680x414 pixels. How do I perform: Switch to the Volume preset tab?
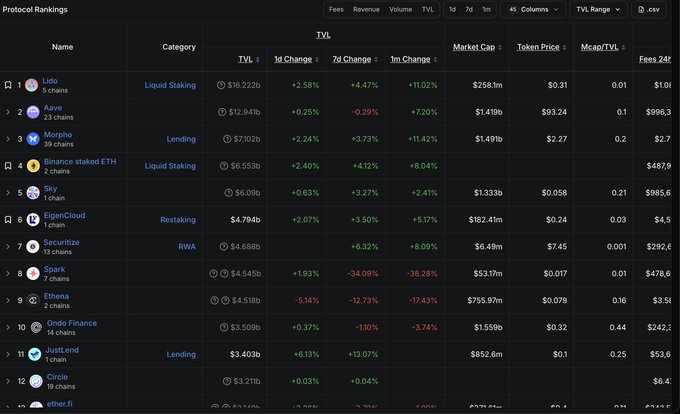point(400,10)
